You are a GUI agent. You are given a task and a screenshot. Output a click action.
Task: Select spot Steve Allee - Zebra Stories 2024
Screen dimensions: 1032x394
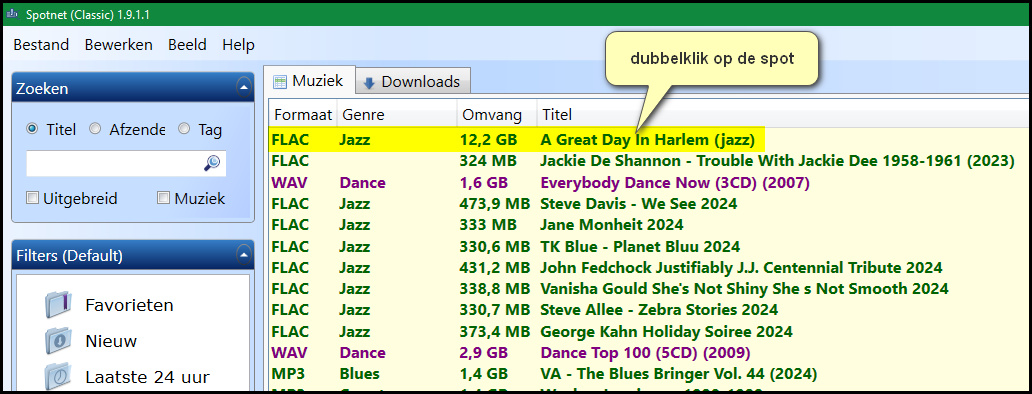coord(659,309)
